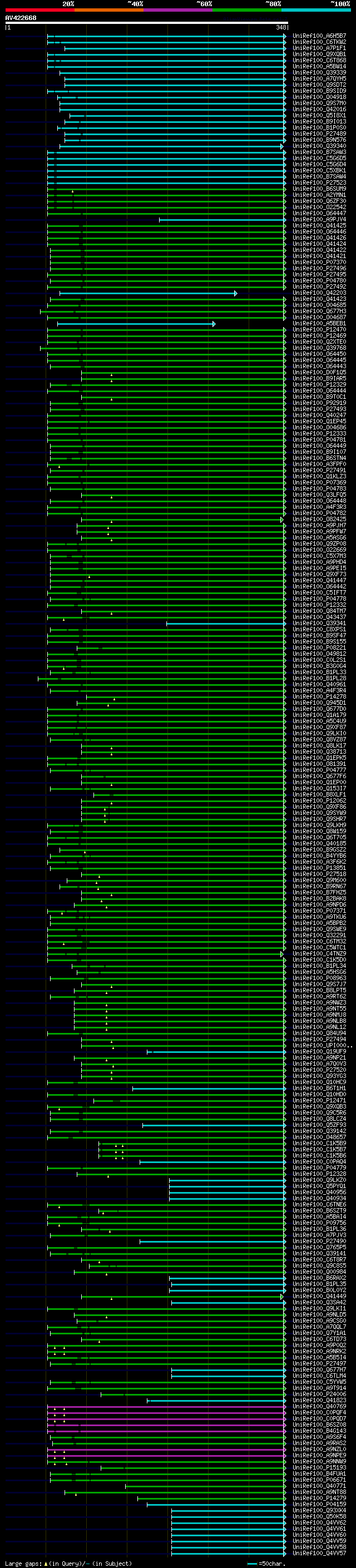Screen dimensions: 356x1568
Task: Select the UniRef100_A9RT62 label
Action: 319,996
